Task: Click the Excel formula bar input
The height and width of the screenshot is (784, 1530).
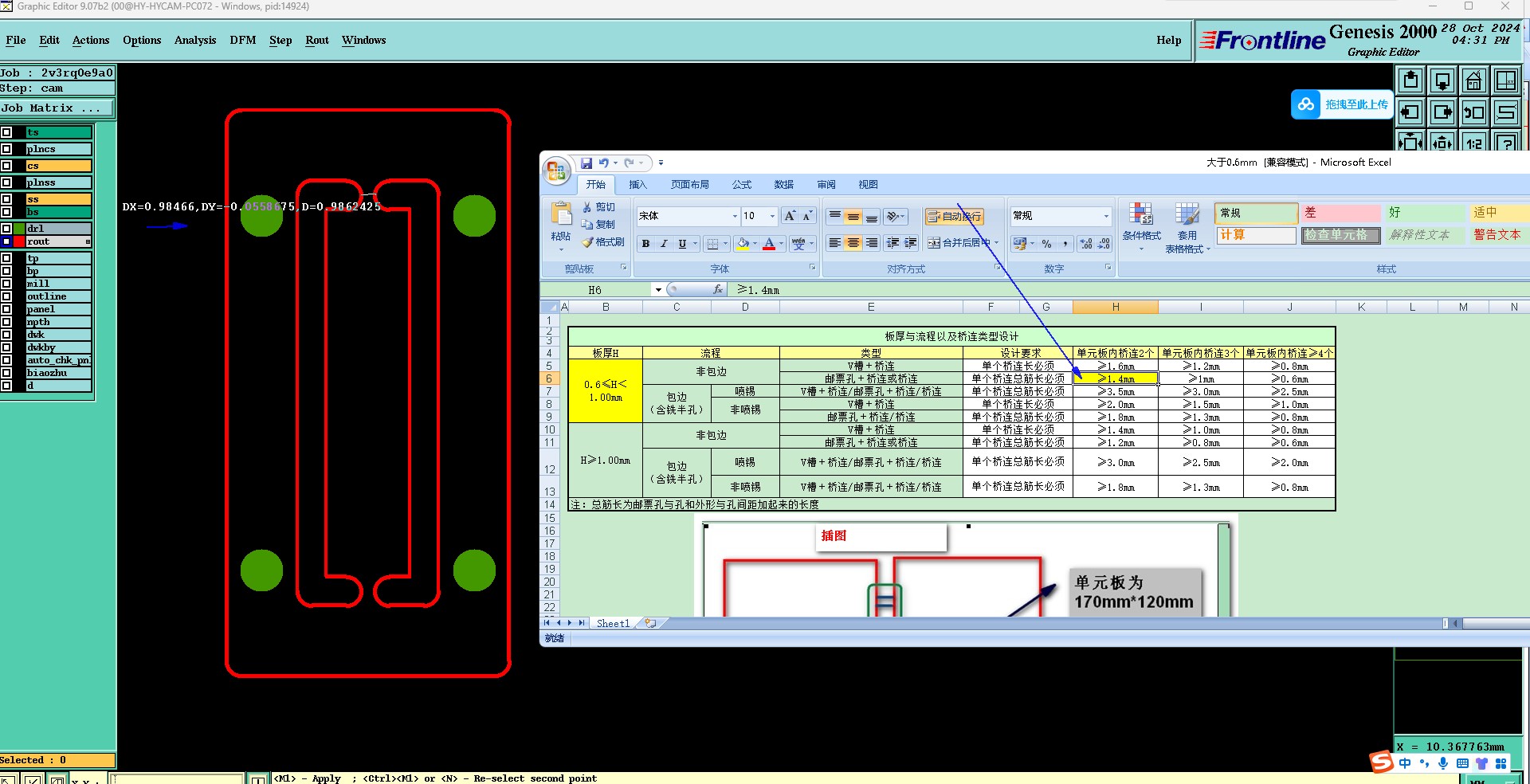Action: point(1130,290)
